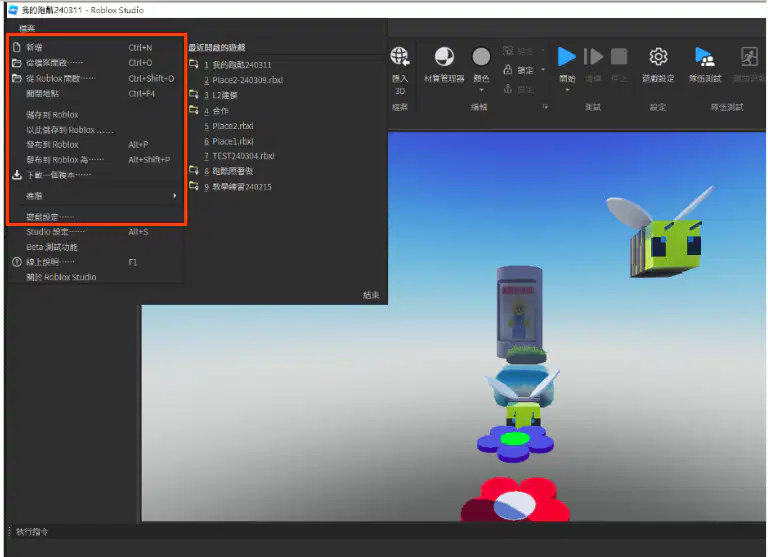768x557 pixels.
Task: Expand the 進階 submenu arrow
Action: 175,195
